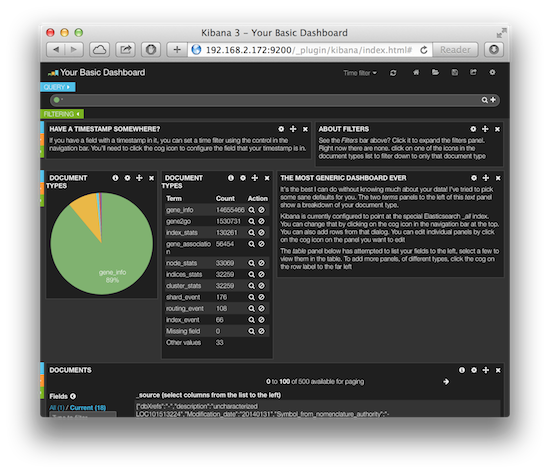Click exclude icon for index_stats row
Image resolution: width=550 pixels, height=473 pixels.
coord(262,233)
